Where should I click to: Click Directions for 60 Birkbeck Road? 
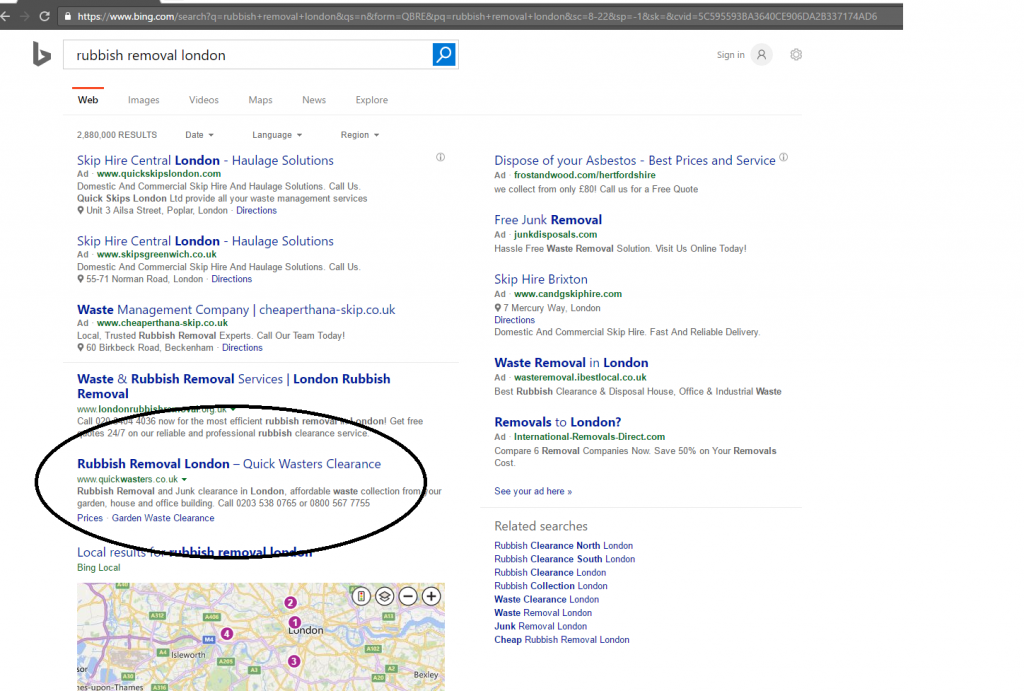pyautogui.click(x=242, y=347)
